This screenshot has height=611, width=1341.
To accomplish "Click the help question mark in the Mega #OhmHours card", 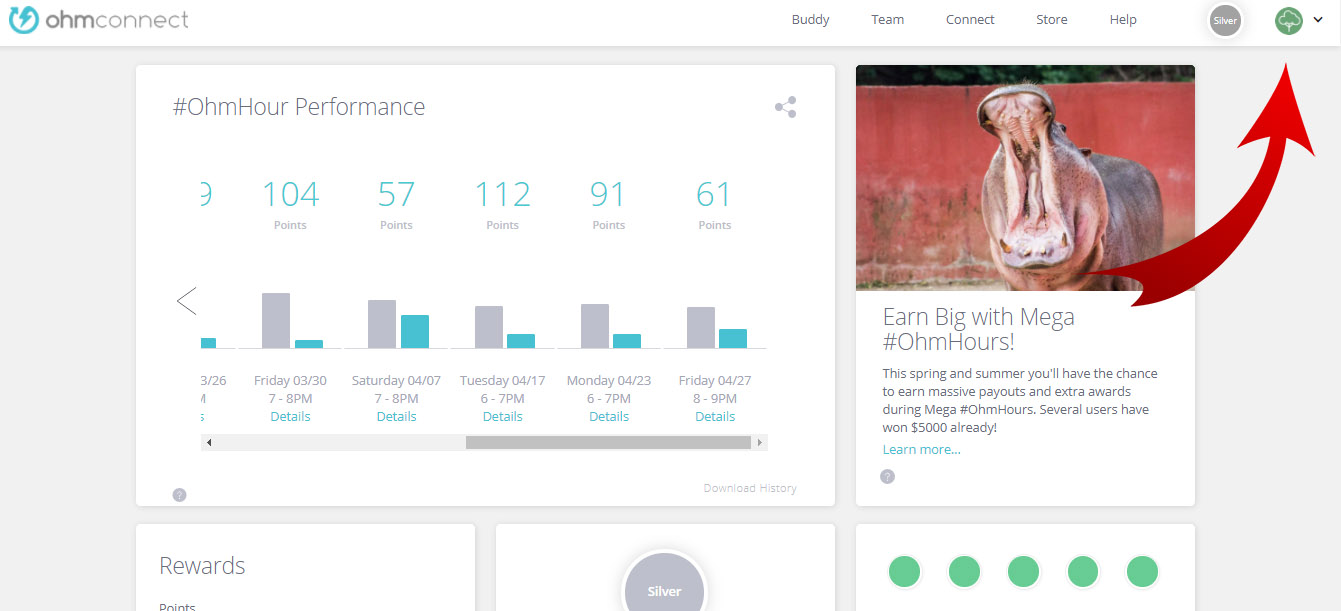I will (x=887, y=476).
